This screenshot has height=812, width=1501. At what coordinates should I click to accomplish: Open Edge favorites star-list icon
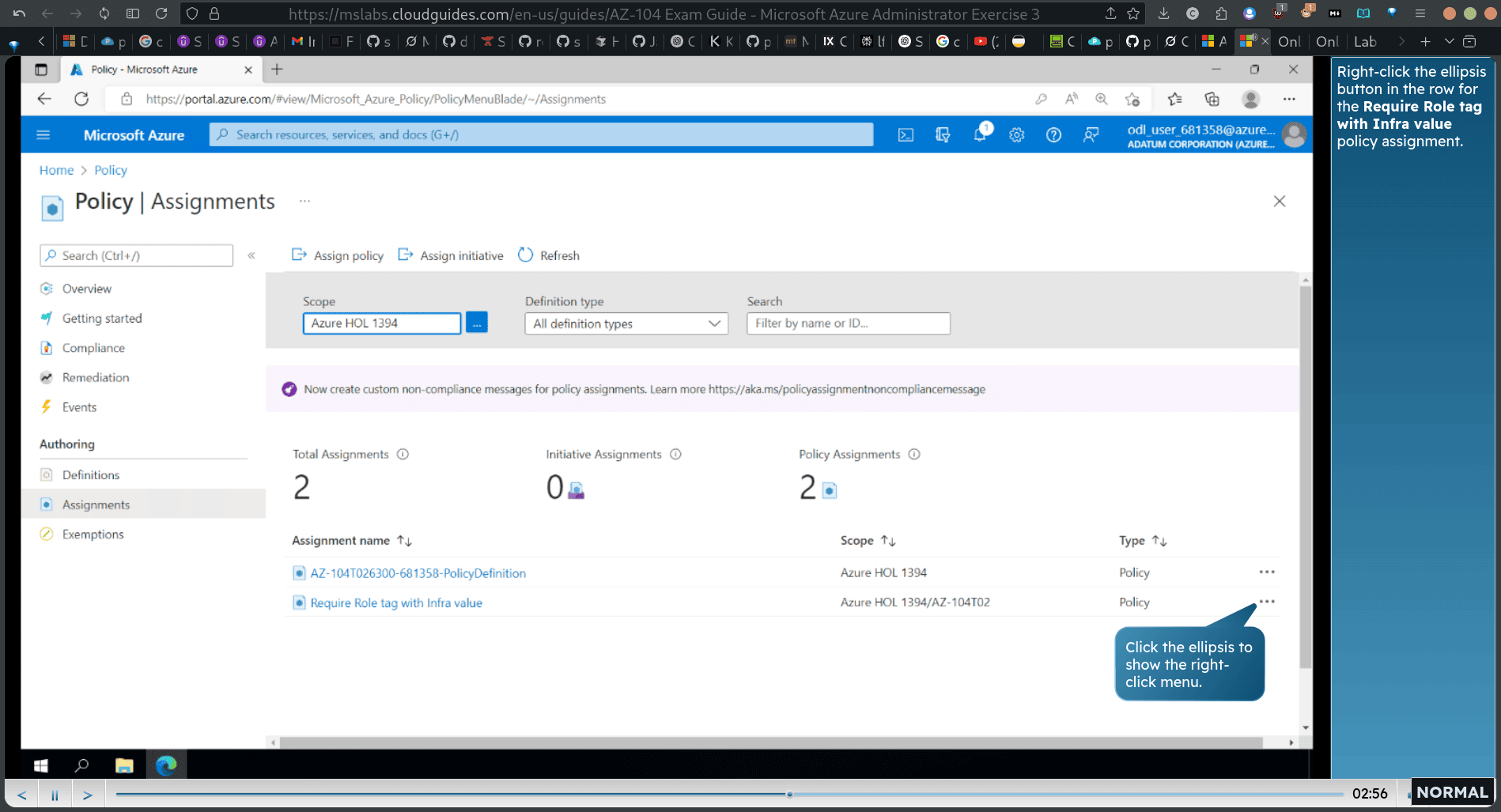[1174, 99]
